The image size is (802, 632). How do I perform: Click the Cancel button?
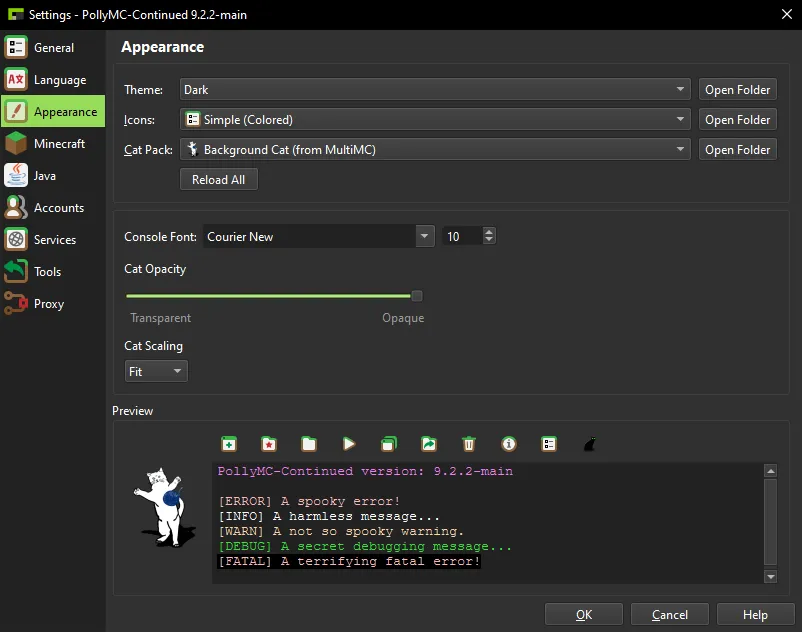670,614
